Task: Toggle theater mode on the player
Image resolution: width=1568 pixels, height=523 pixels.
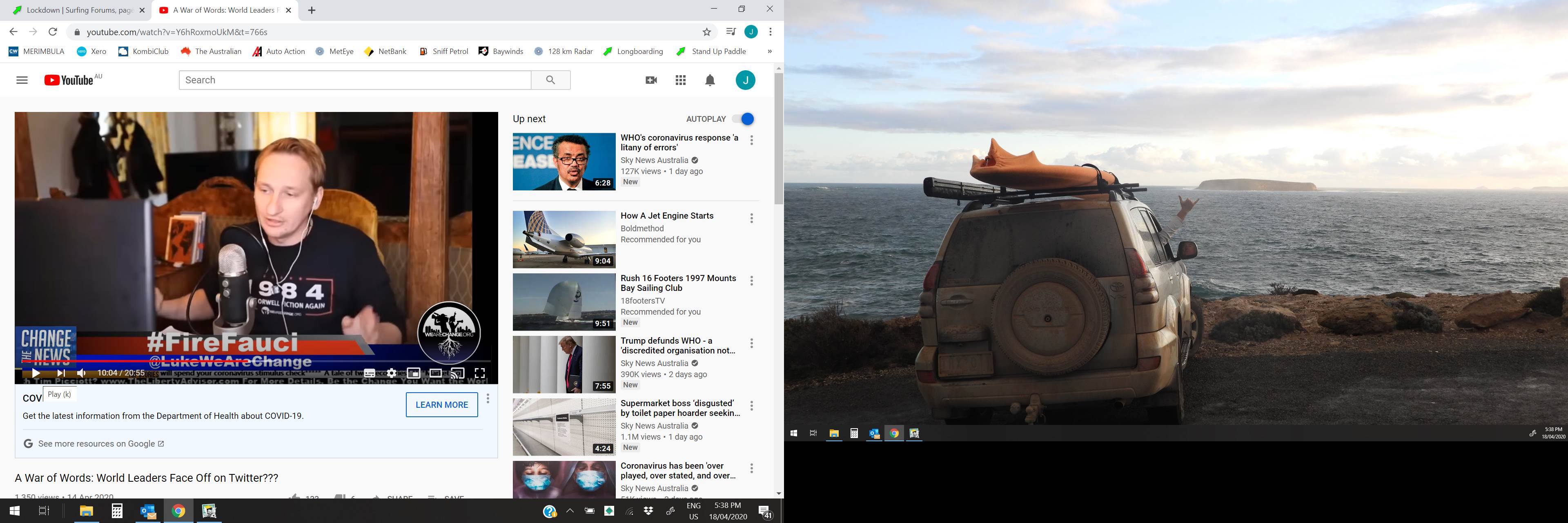Action: tap(436, 373)
